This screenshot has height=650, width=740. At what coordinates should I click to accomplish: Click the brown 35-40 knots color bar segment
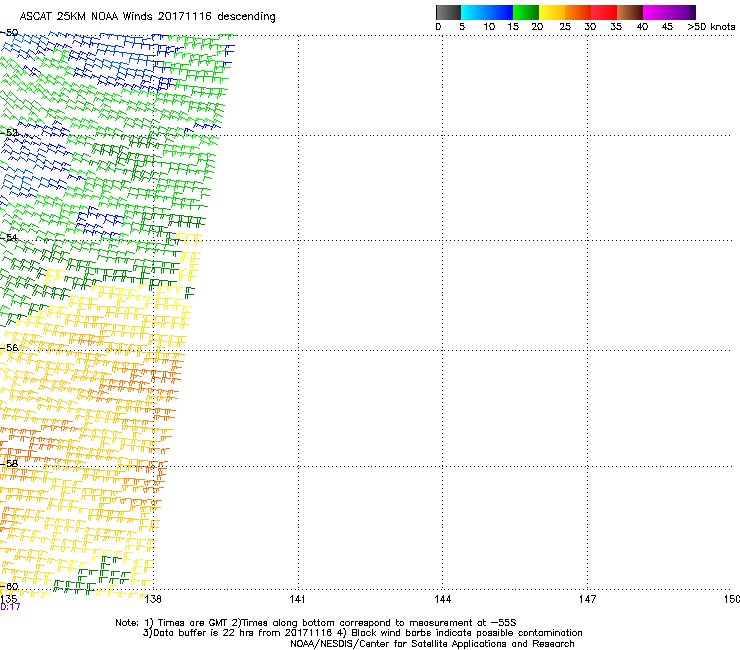pyautogui.click(x=630, y=12)
